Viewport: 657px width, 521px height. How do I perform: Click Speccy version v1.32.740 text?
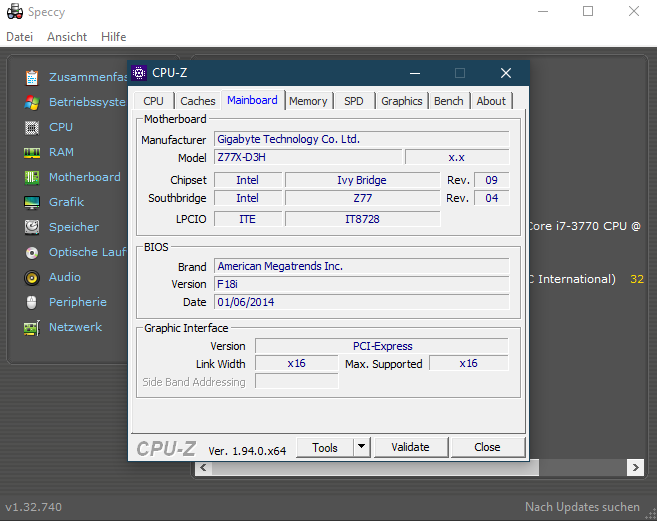tap(34, 507)
